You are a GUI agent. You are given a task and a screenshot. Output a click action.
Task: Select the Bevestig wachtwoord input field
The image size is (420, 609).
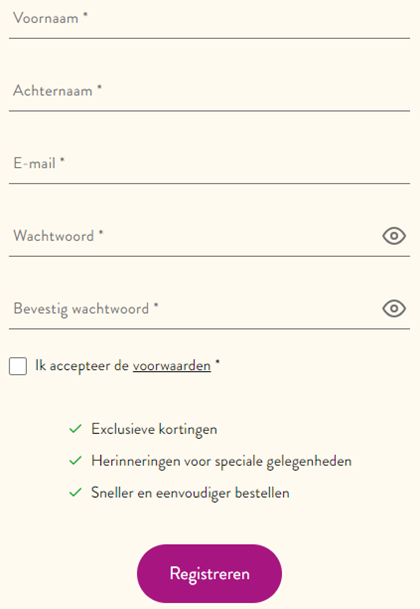point(194,310)
